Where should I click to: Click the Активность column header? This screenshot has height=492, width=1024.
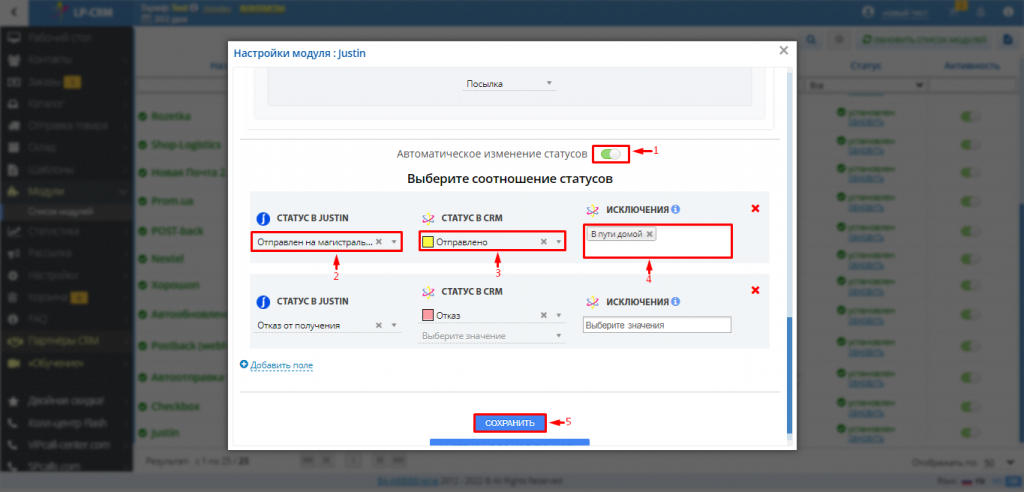972,66
